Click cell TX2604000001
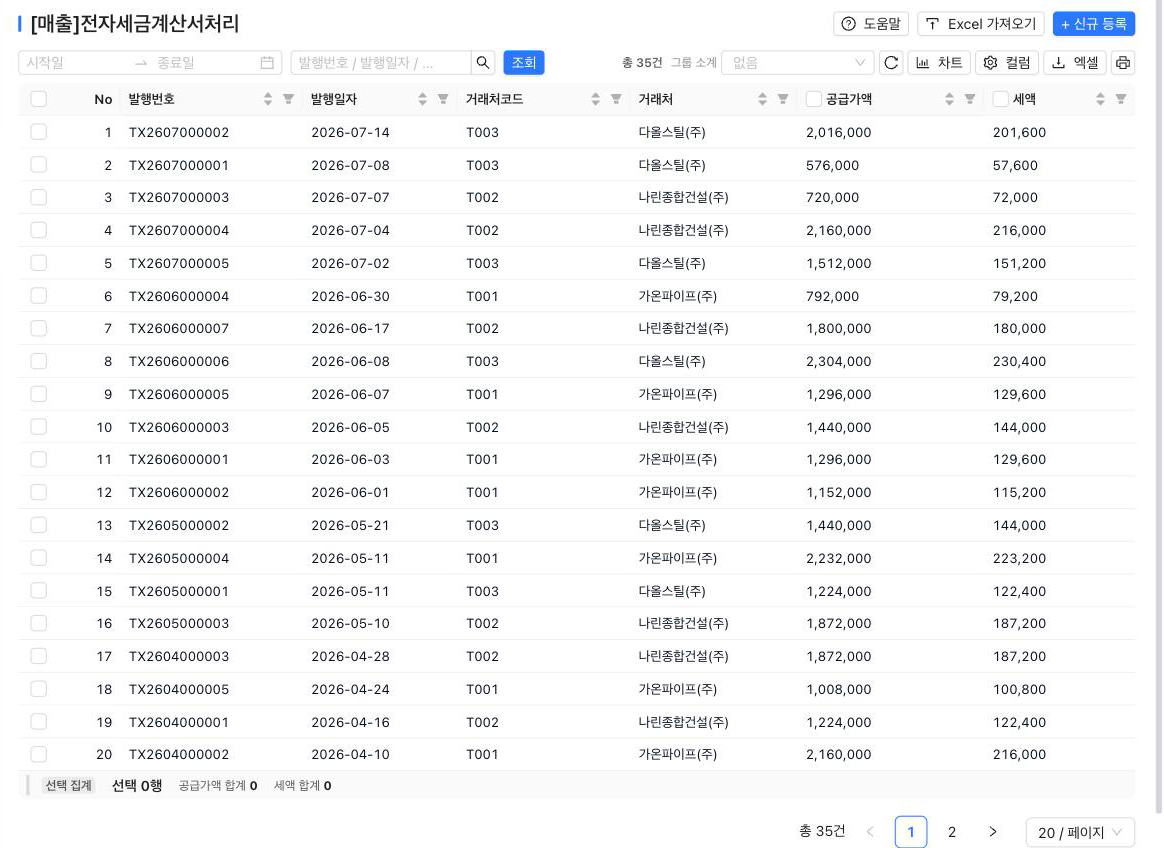 [179, 723]
